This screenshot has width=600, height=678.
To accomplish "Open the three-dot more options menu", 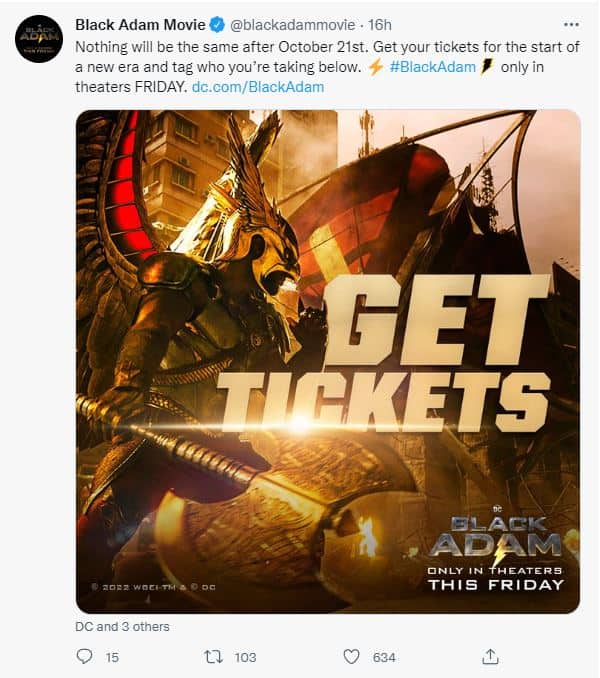I will pyautogui.click(x=571, y=25).
